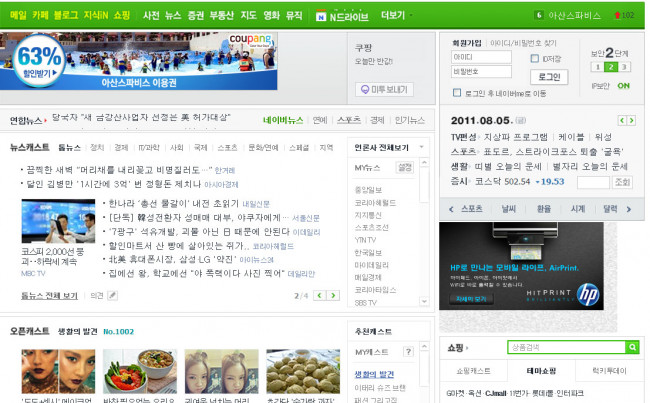Open the 연합뉴스 금강산사업자 headline
The image size is (650, 403).
point(141,117)
